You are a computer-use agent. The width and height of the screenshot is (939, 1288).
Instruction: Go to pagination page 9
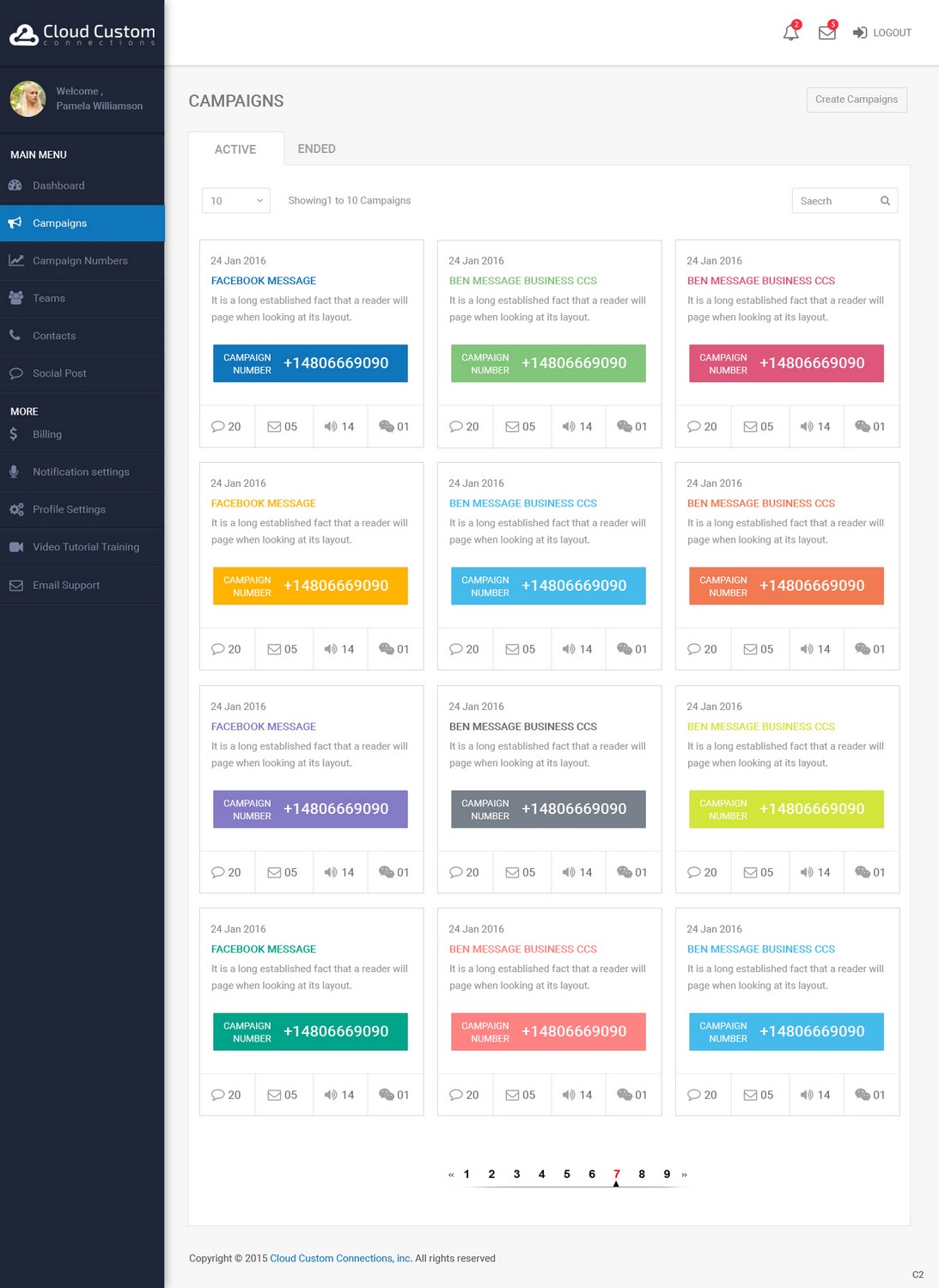click(x=667, y=1174)
